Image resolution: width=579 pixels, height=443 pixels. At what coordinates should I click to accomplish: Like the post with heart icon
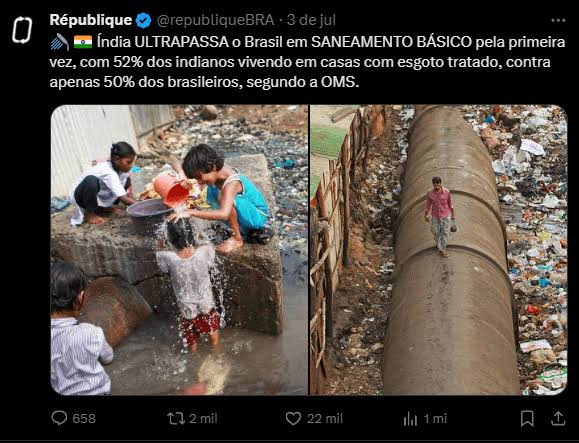[x=293, y=419]
